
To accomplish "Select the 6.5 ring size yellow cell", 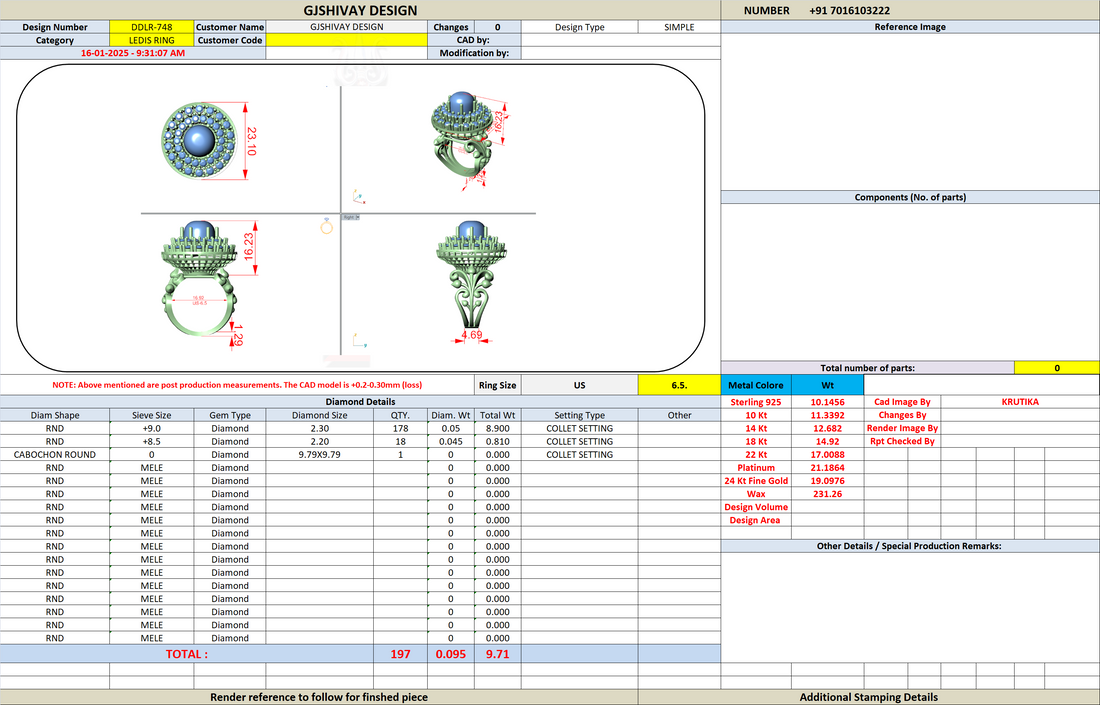I will tap(679, 385).
